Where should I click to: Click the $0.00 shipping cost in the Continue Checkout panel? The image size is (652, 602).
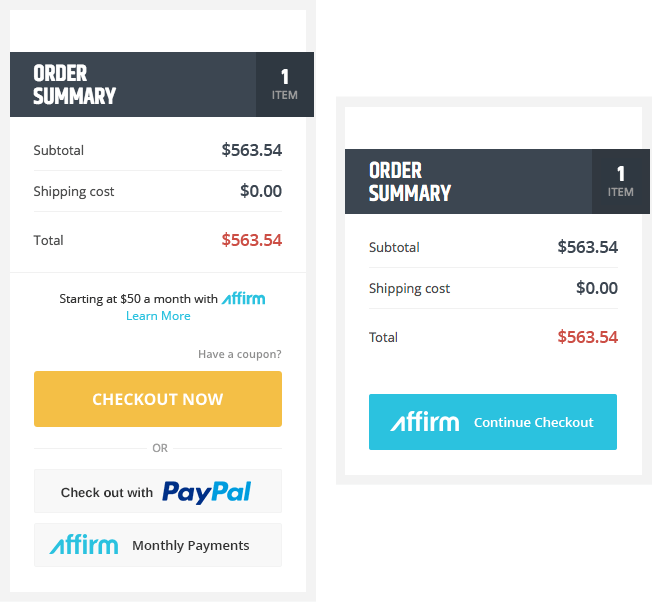coord(597,288)
